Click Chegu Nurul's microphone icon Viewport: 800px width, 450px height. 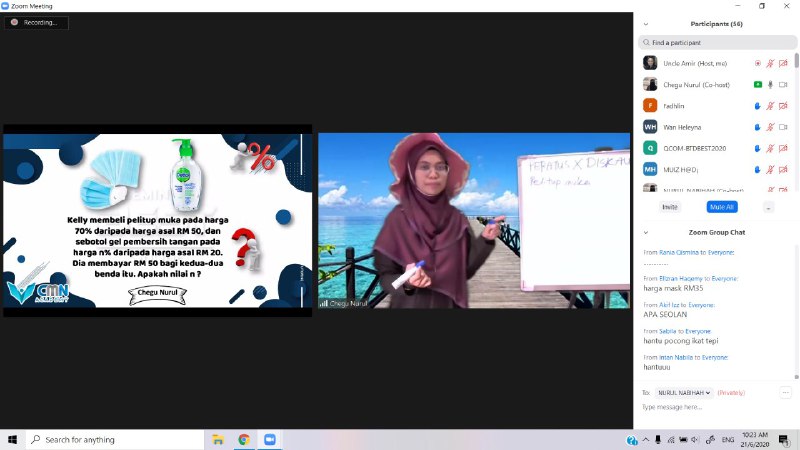[770, 84]
